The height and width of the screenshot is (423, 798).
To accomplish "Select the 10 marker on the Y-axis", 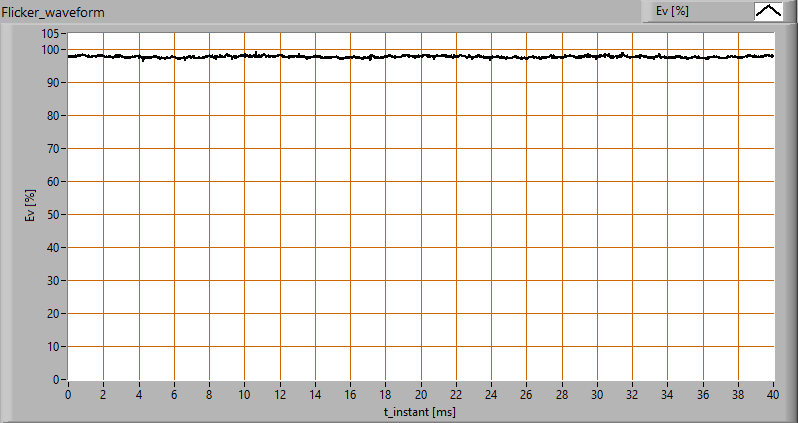I will 53,347.
